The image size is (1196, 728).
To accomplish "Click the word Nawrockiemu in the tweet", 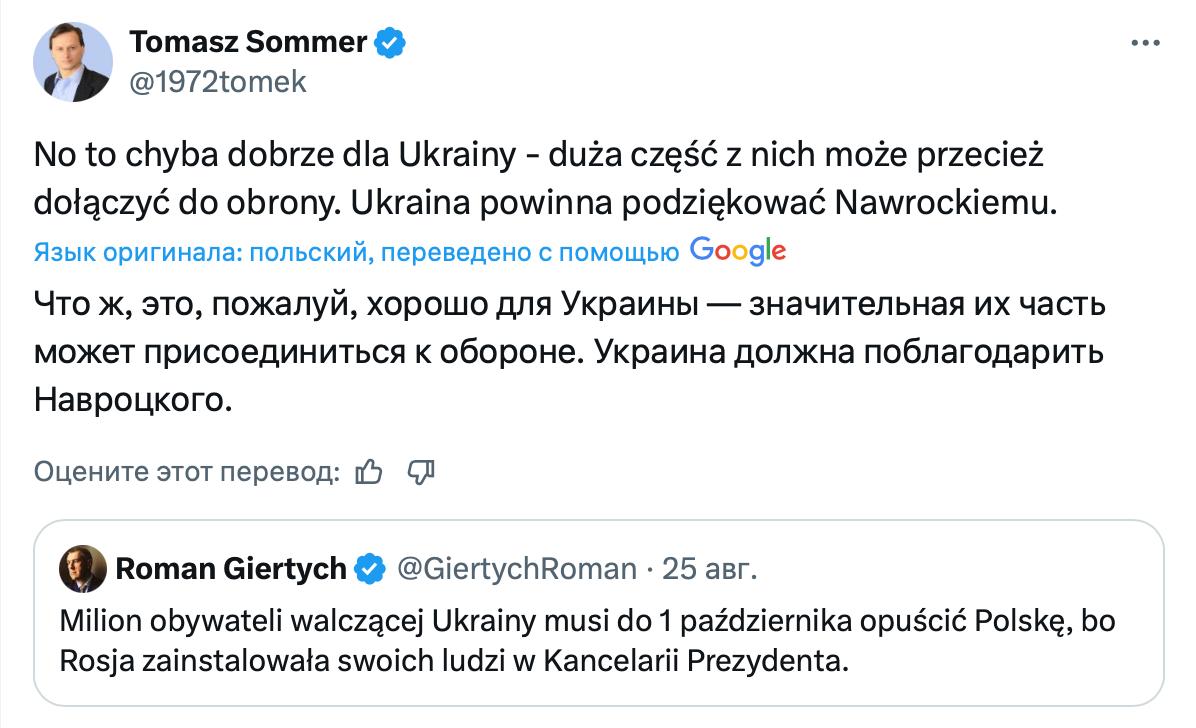I will coord(947,204).
